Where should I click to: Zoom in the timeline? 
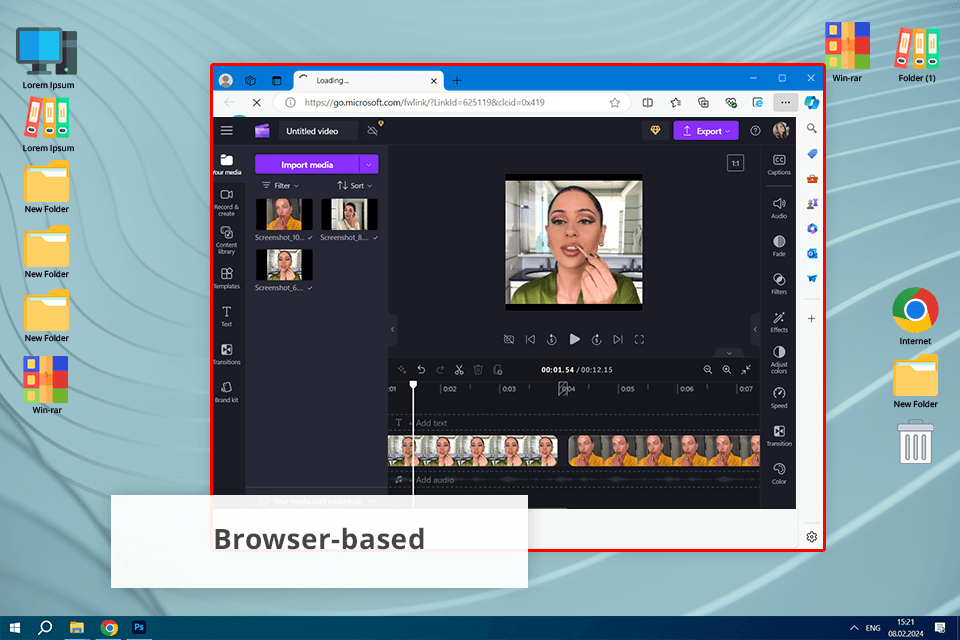[727, 369]
